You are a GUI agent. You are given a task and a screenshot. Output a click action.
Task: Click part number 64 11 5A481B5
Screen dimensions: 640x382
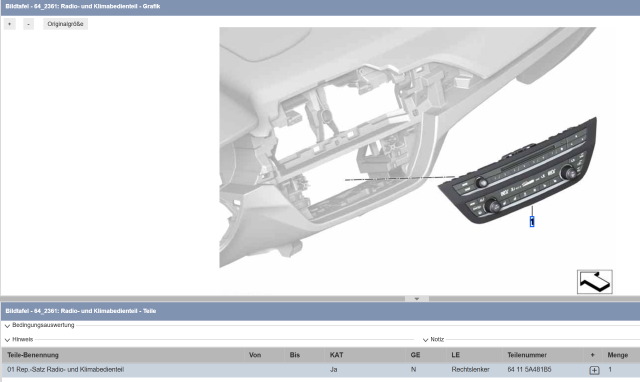click(529, 369)
